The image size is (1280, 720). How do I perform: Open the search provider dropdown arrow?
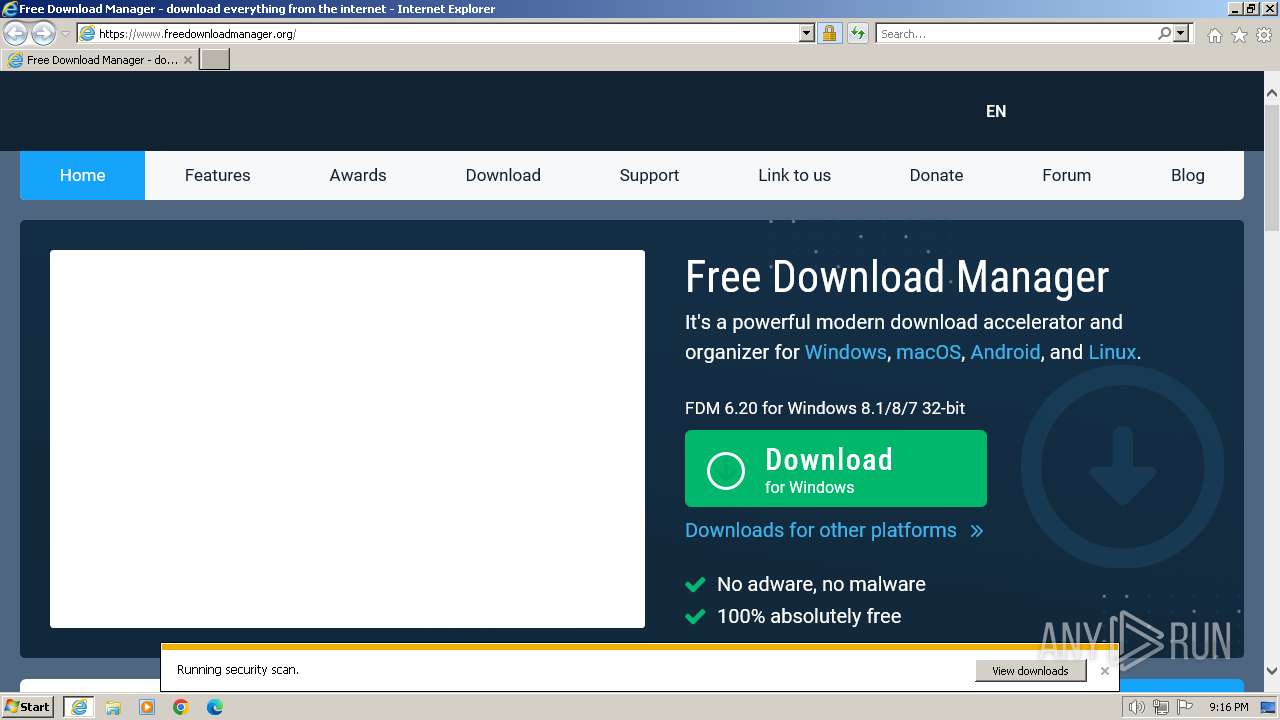click(1181, 33)
